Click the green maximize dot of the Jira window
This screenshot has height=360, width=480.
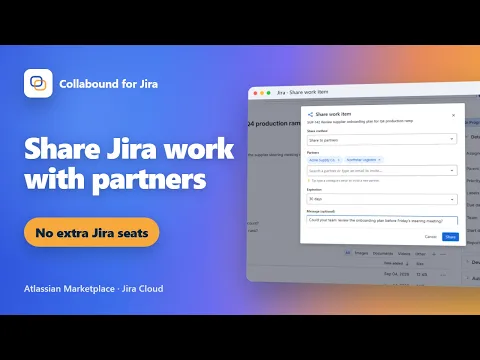[x=268, y=93]
